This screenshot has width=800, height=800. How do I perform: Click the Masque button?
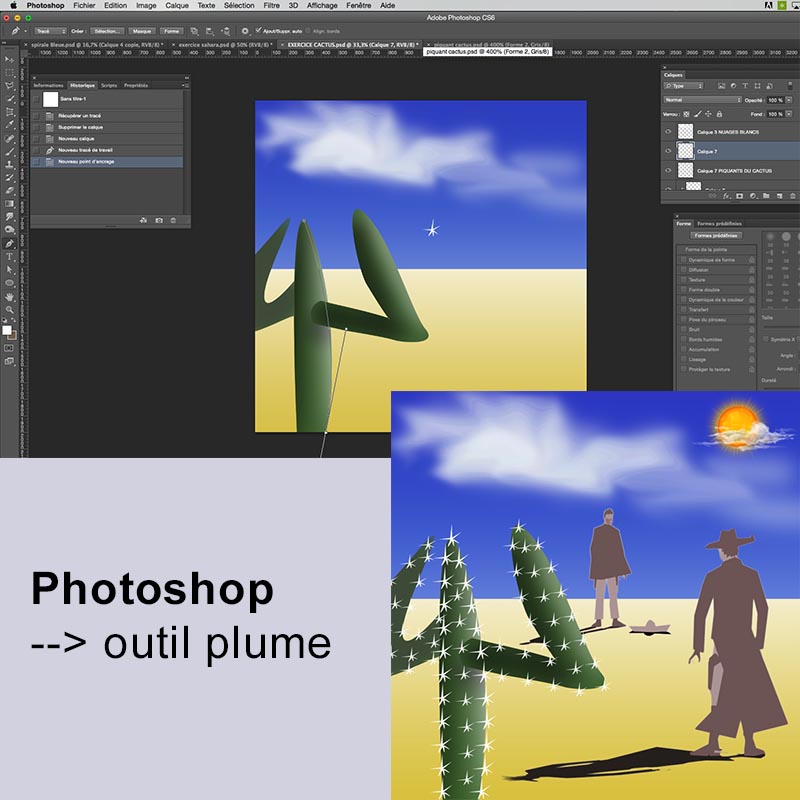point(142,31)
